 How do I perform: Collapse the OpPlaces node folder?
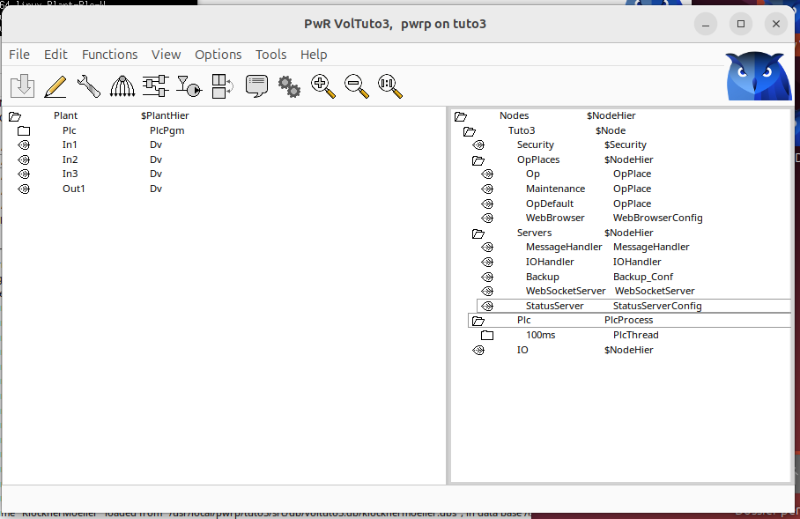(x=478, y=160)
